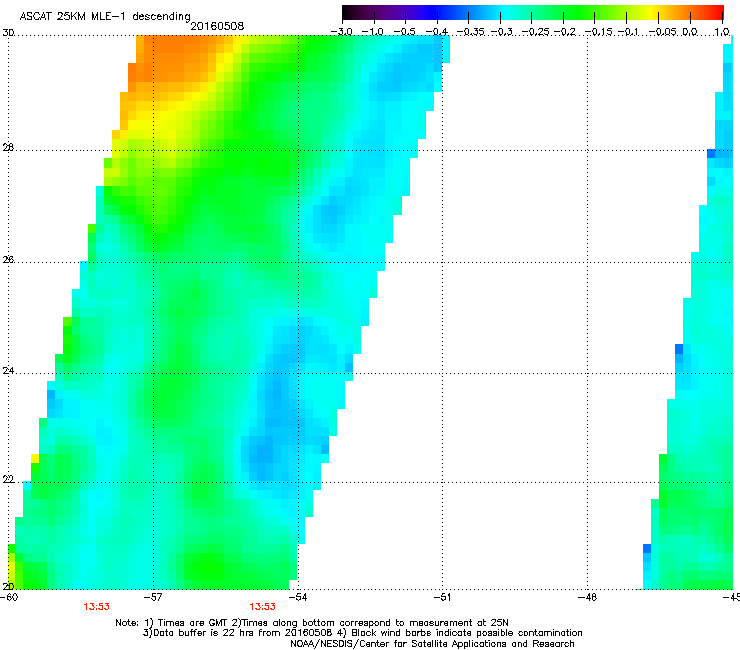Click the red 13:53 time below -57
Viewport: 740px width, 650px height.
pyautogui.click(x=97, y=607)
